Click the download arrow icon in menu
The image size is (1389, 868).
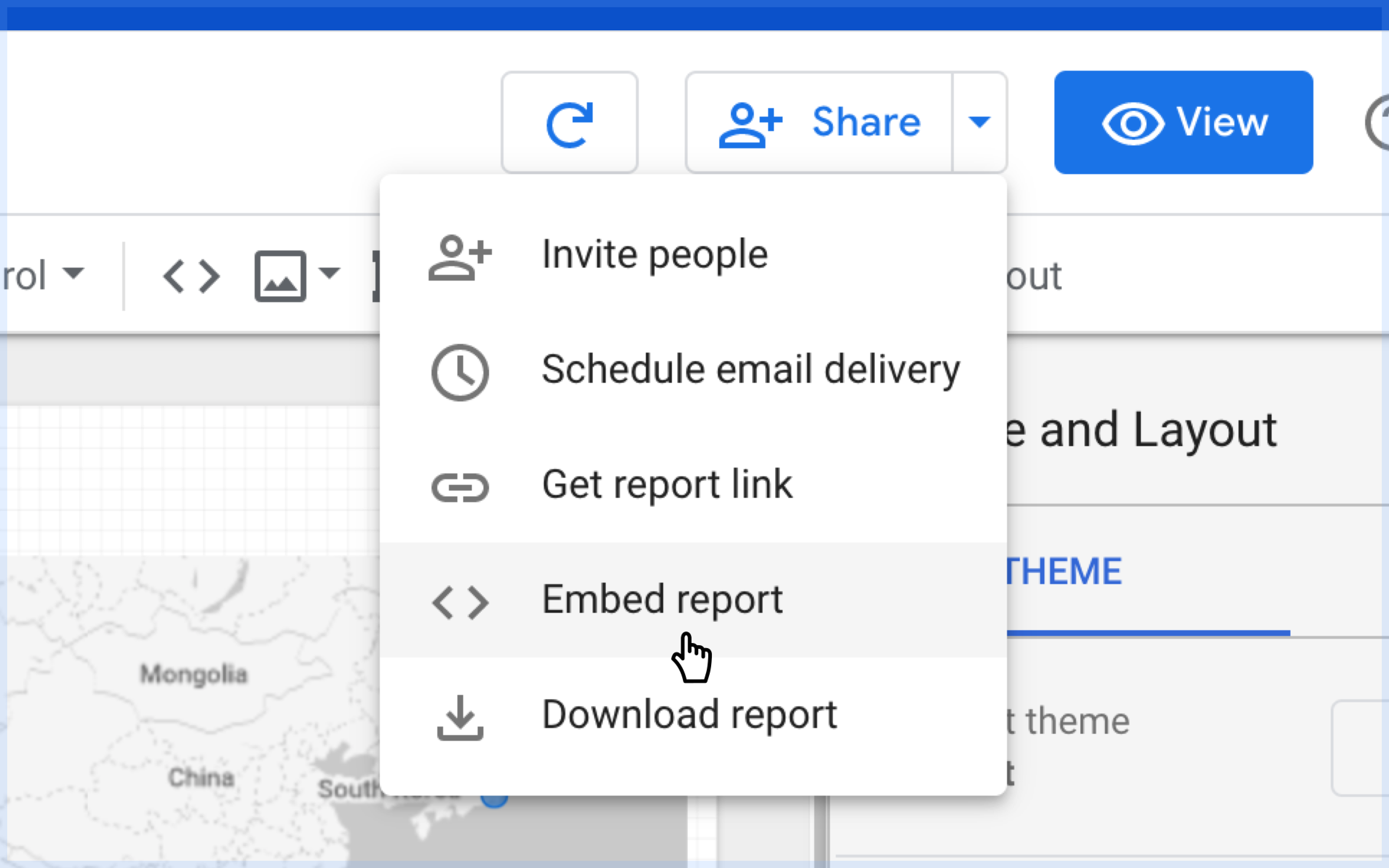(x=460, y=718)
